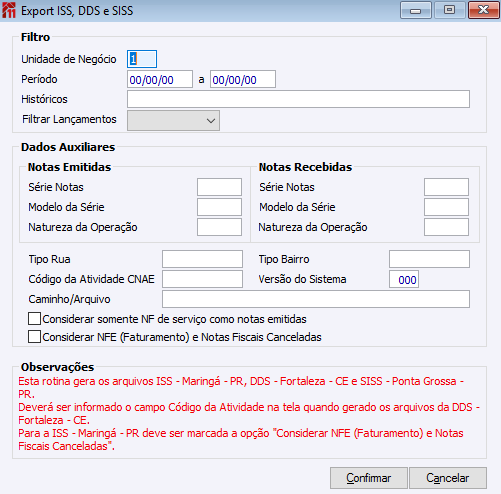Click Modelo da Série field under Notas Emitidas
501x494 pixels.
point(219,207)
